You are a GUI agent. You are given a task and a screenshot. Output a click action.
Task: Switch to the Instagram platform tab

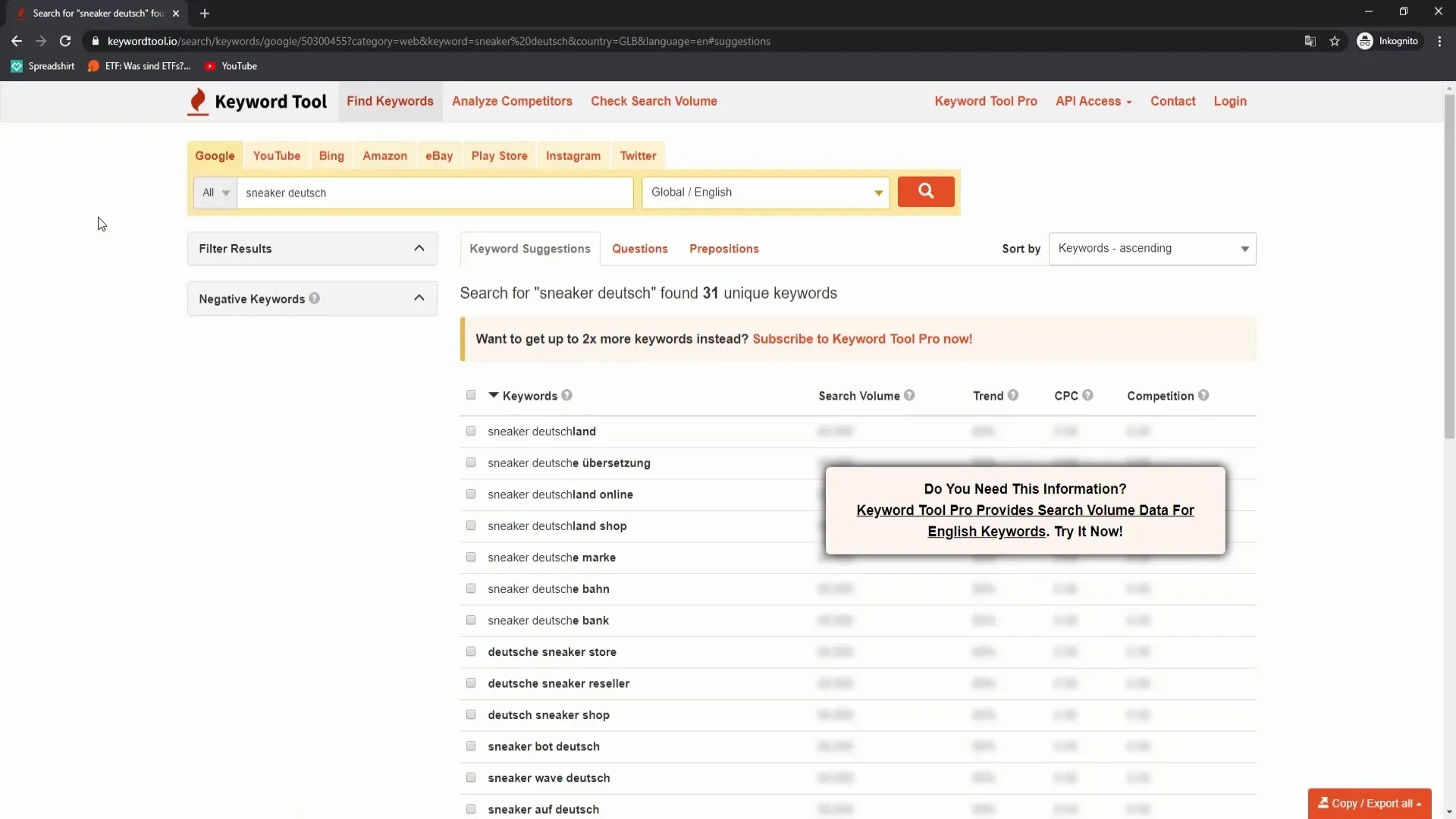pyautogui.click(x=573, y=155)
